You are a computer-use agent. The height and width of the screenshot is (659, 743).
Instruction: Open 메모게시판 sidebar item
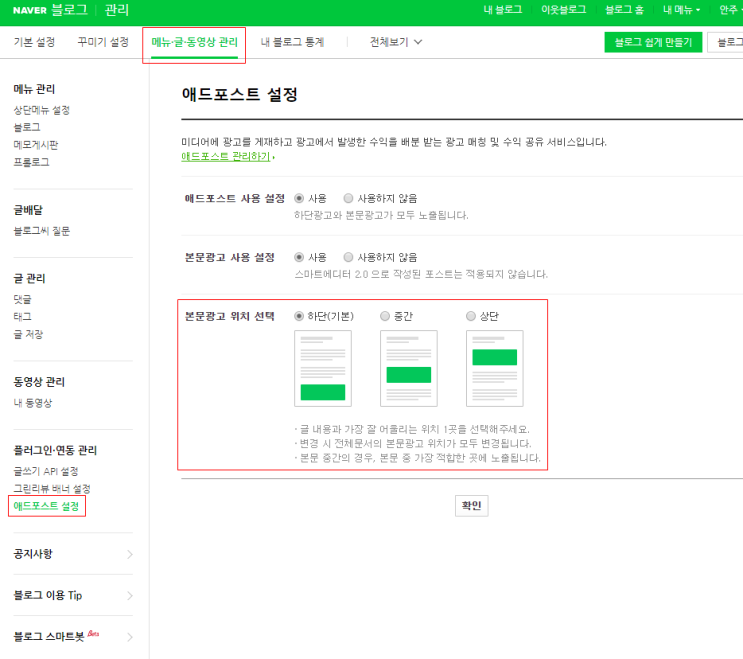point(36,145)
